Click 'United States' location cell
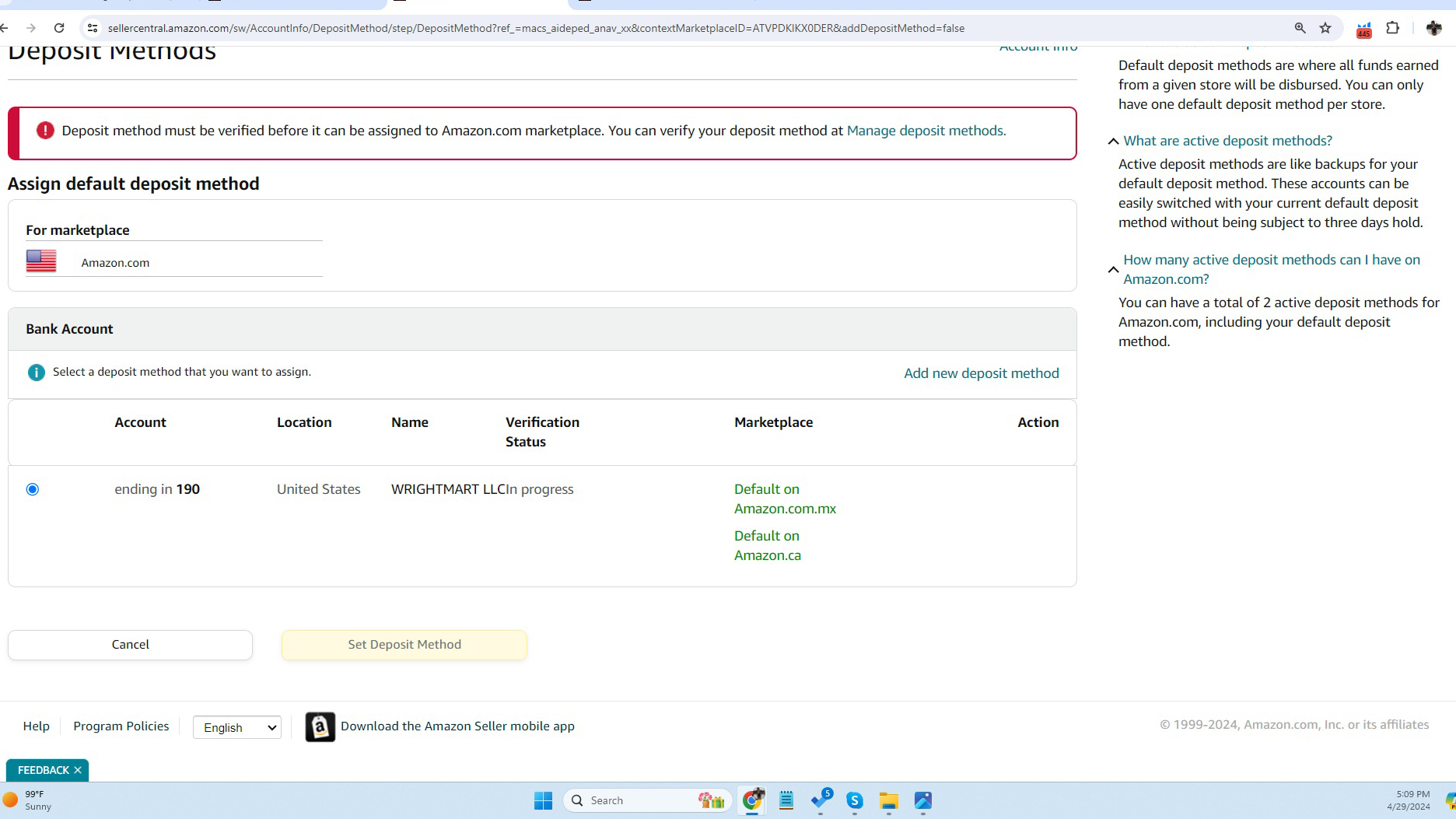The image size is (1456, 819). click(319, 489)
